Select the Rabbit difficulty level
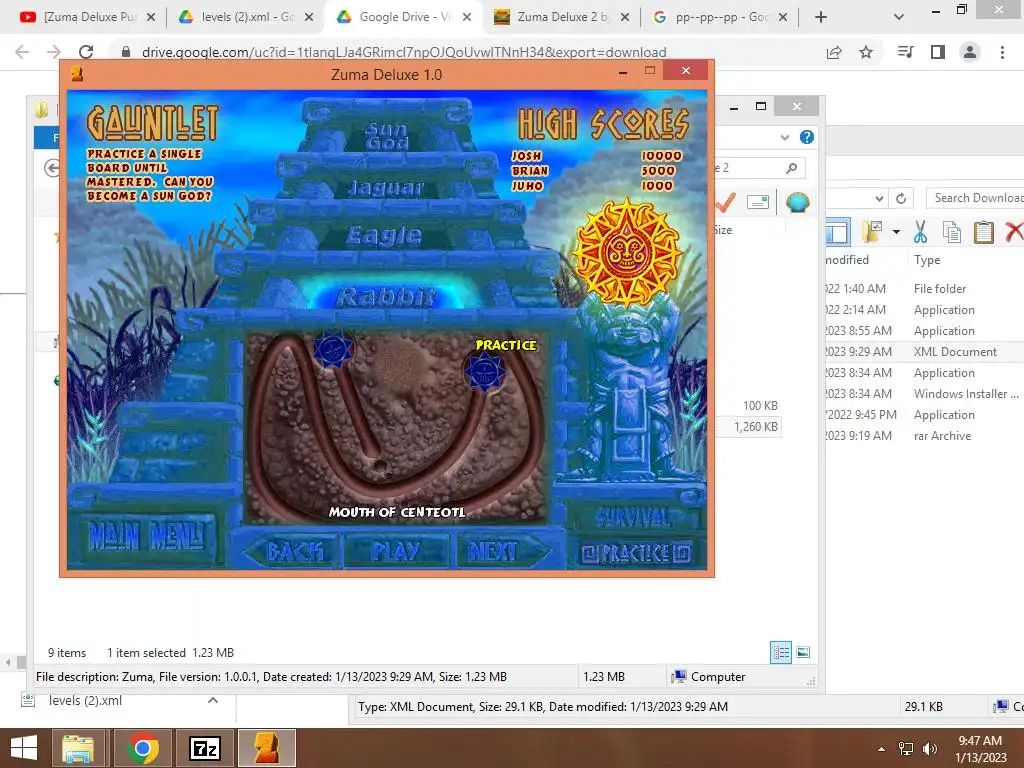Viewport: 1024px width, 768px height. 385,297
